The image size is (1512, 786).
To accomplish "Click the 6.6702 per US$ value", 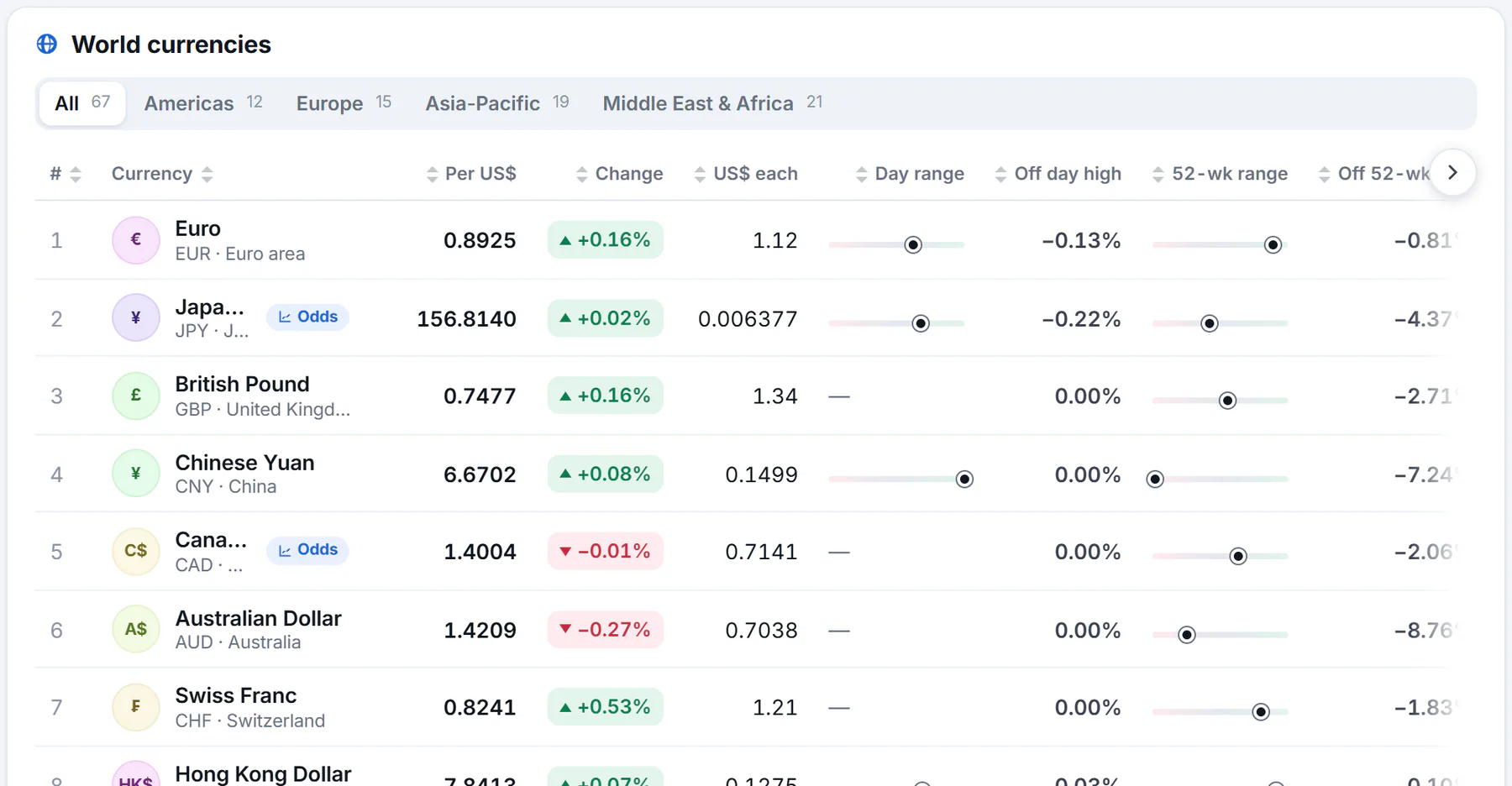I will [x=480, y=474].
